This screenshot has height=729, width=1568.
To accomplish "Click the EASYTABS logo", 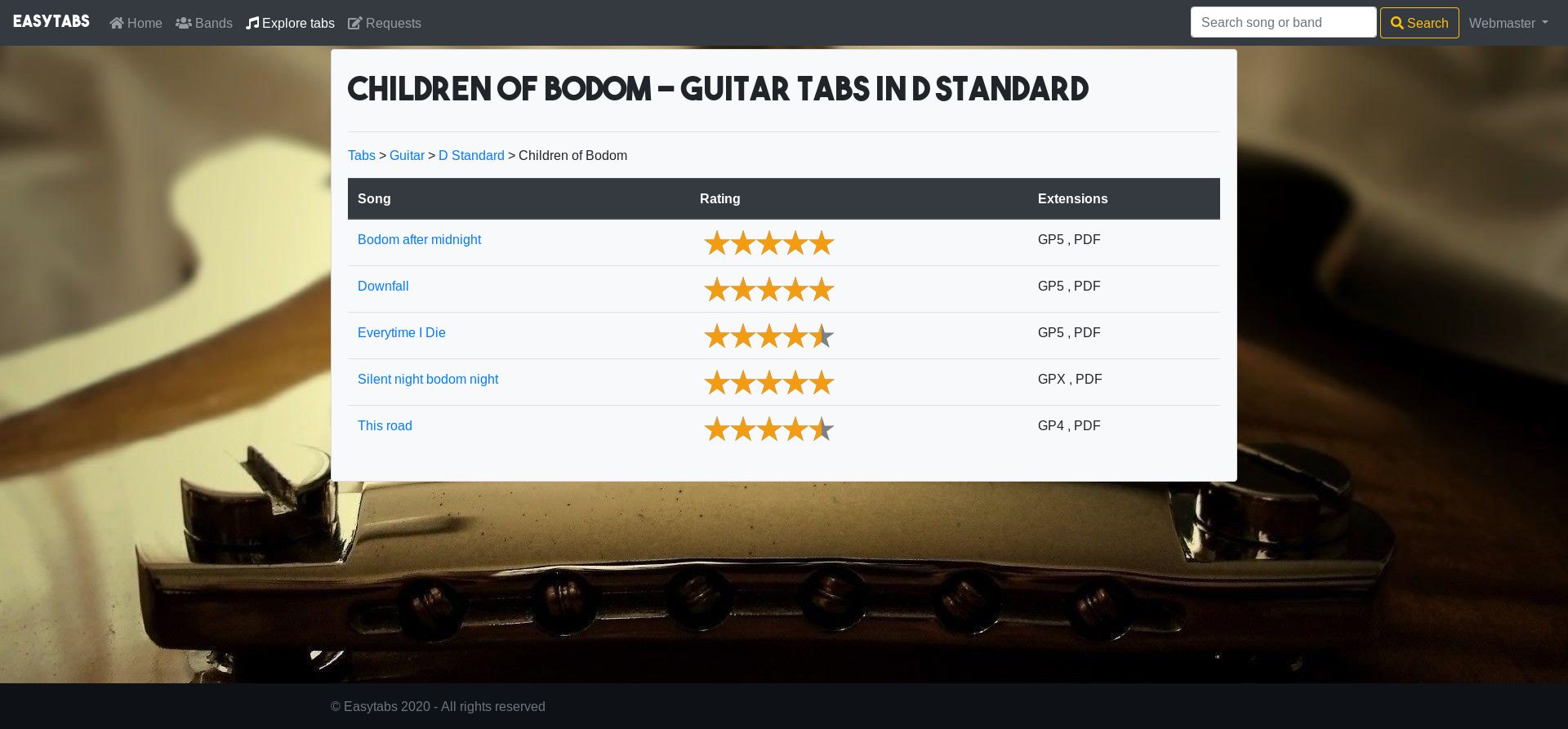I will 51,21.
